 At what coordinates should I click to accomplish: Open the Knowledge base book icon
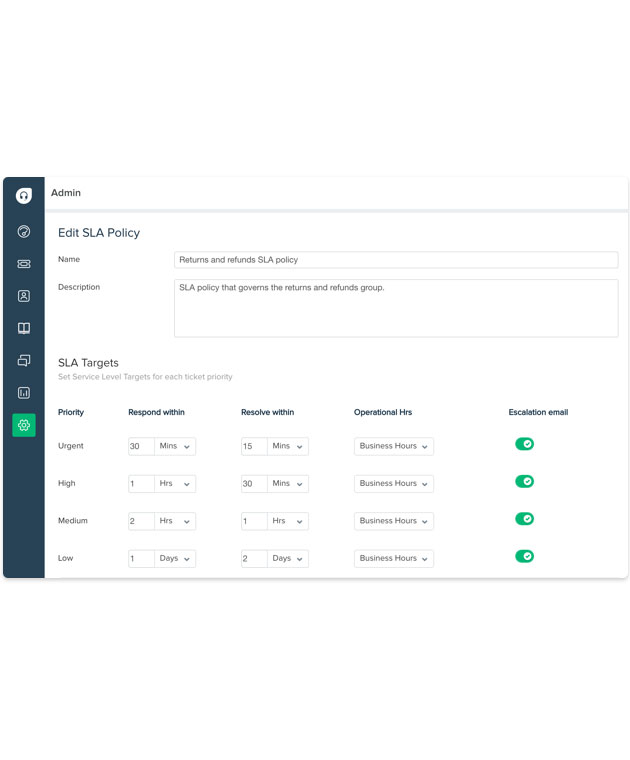click(x=24, y=329)
